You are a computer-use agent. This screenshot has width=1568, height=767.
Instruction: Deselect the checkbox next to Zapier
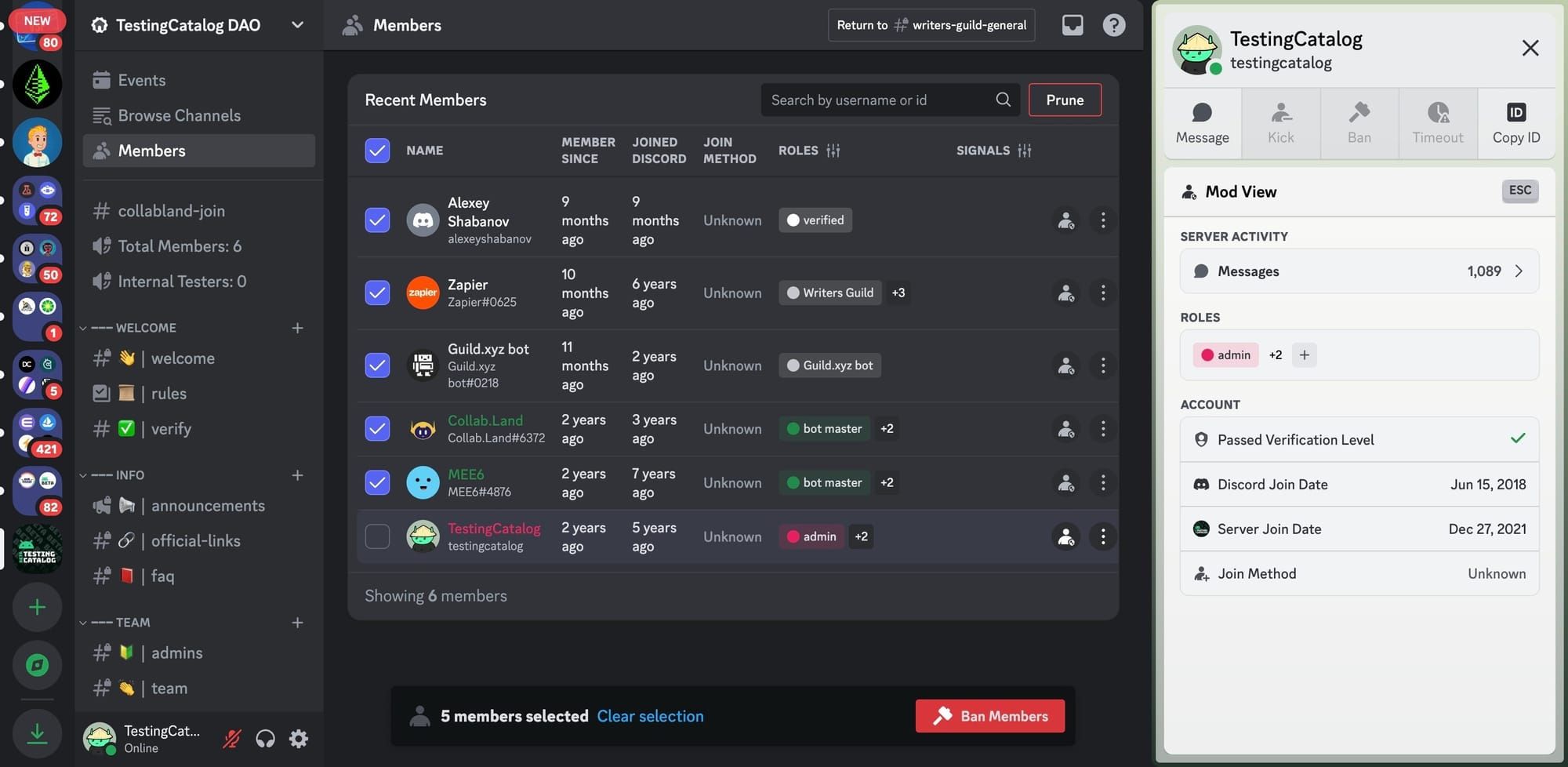(377, 293)
